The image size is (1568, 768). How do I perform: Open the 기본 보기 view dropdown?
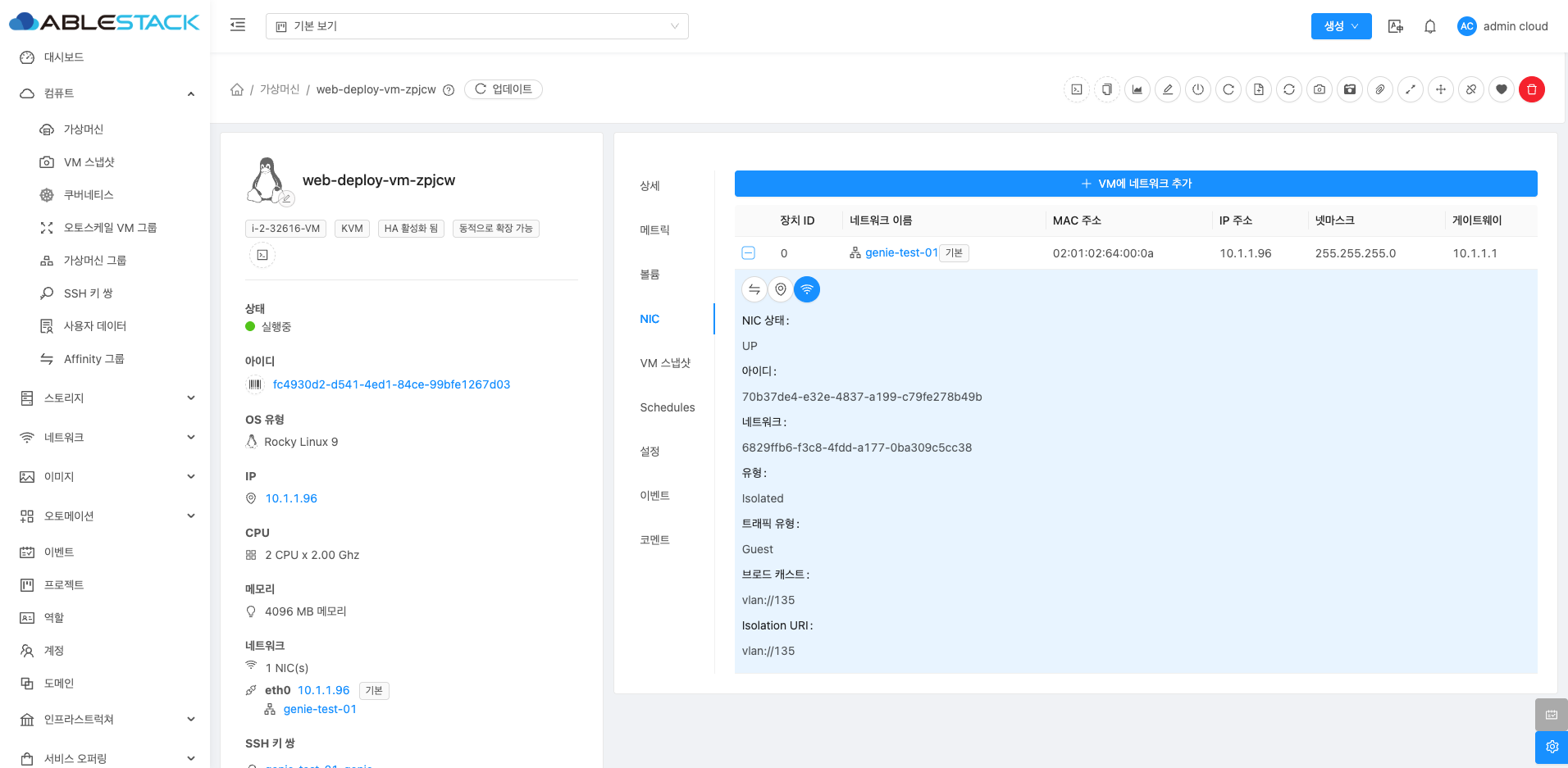476,26
